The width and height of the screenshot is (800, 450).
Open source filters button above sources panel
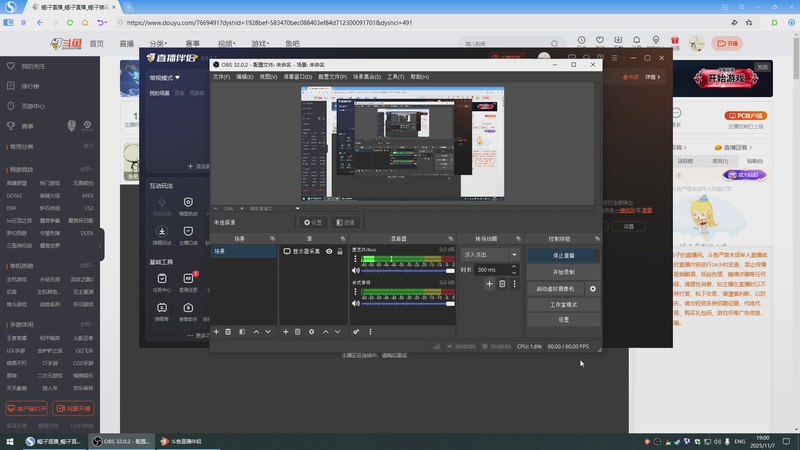(345, 222)
